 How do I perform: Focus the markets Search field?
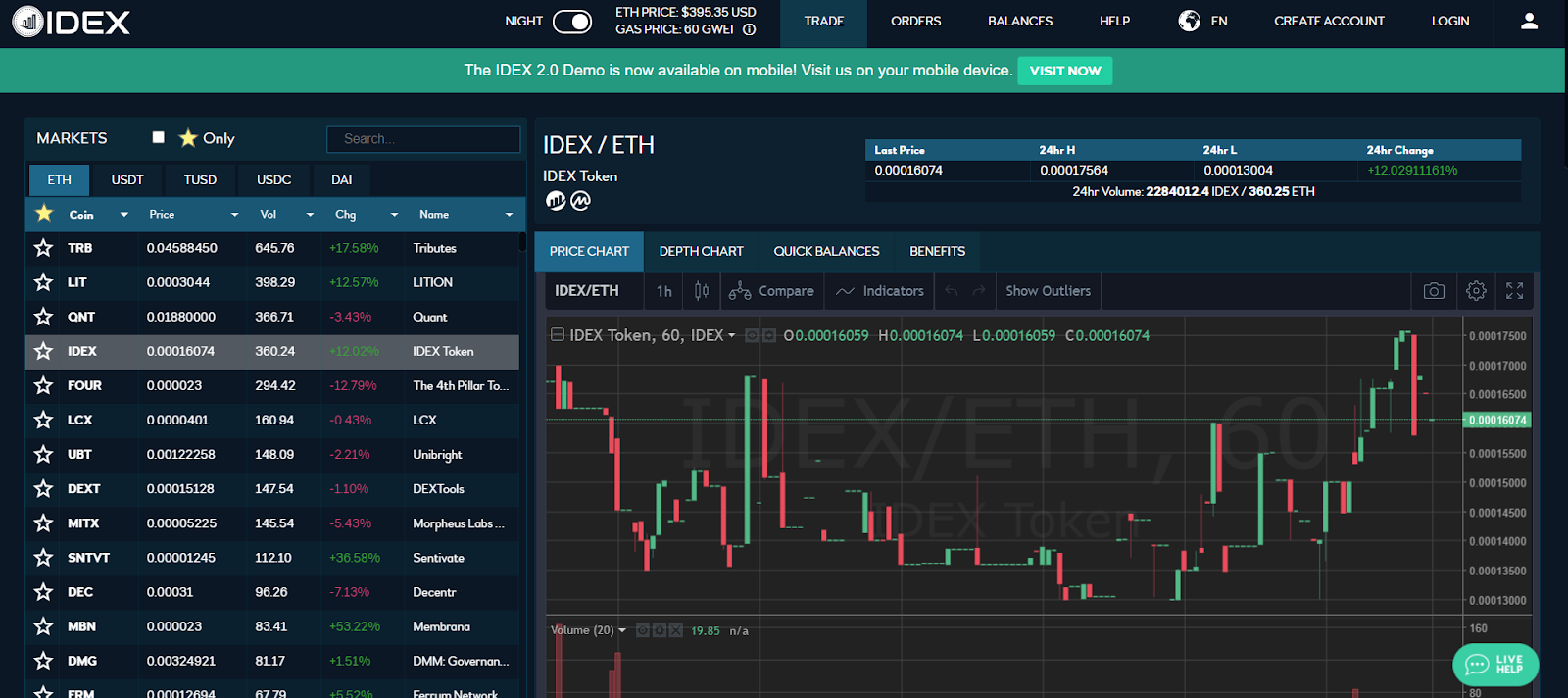[423, 139]
